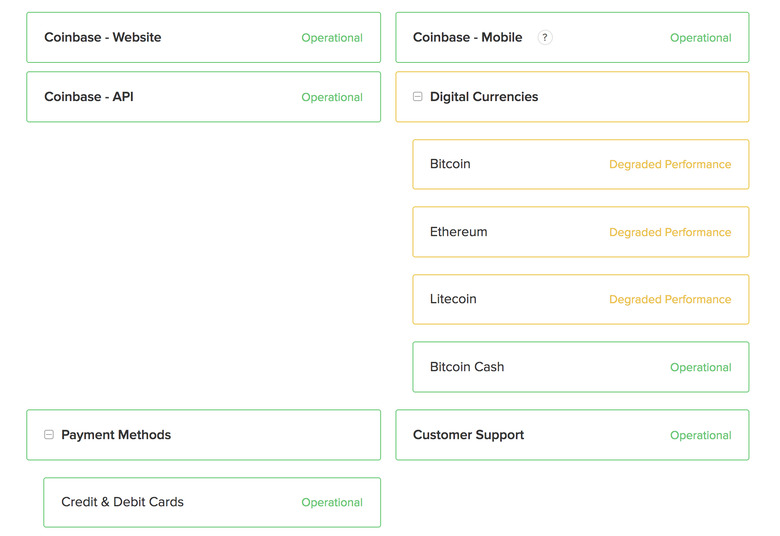Click Operational status for Bitcoin Cash
The width and height of the screenshot is (780, 536).
[x=700, y=367]
